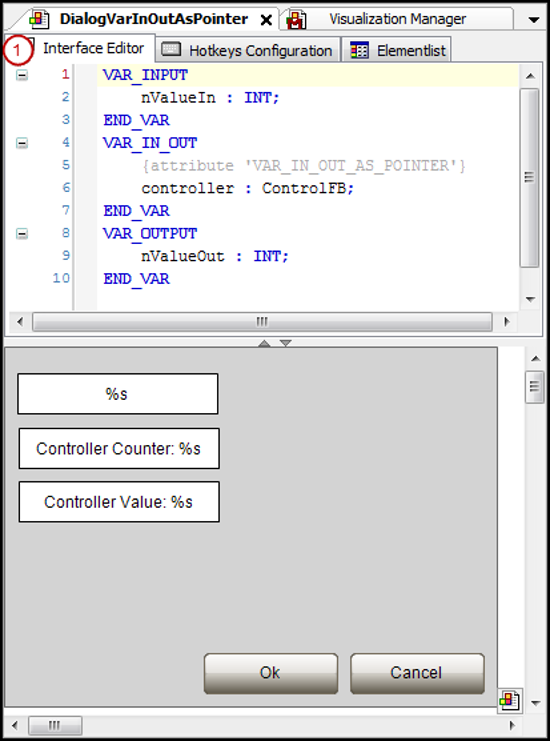Open the Hotkeys Configuration tab
550x741 pixels.
click(248, 50)
